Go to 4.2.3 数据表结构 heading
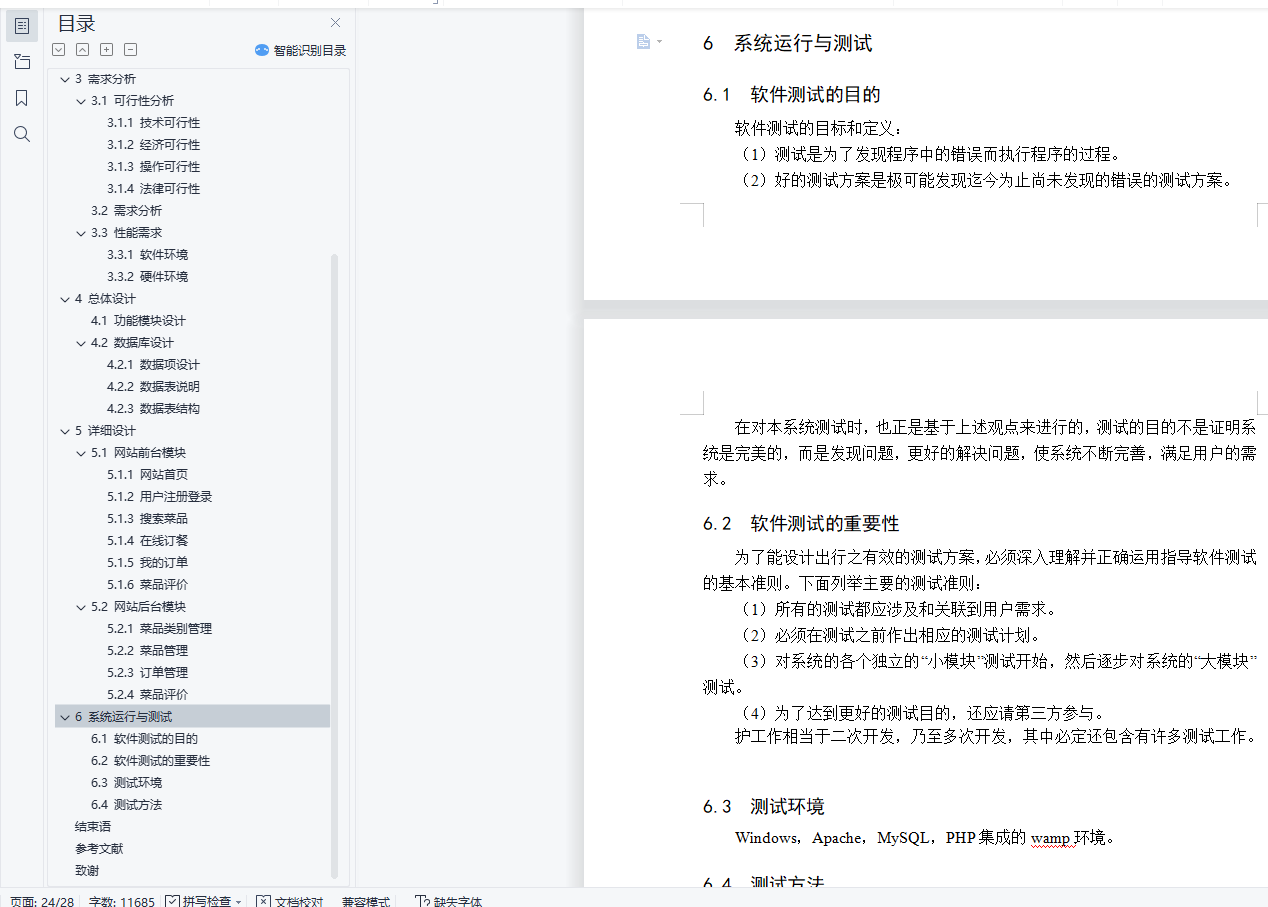Image resolution: width=1268 pixels, height=907 pixels. [153, 409]
